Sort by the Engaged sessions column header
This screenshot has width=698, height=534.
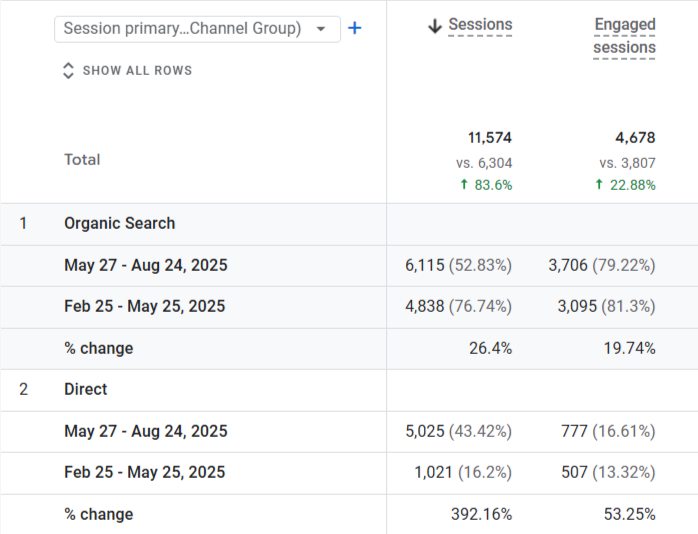(x=624, y=36)
